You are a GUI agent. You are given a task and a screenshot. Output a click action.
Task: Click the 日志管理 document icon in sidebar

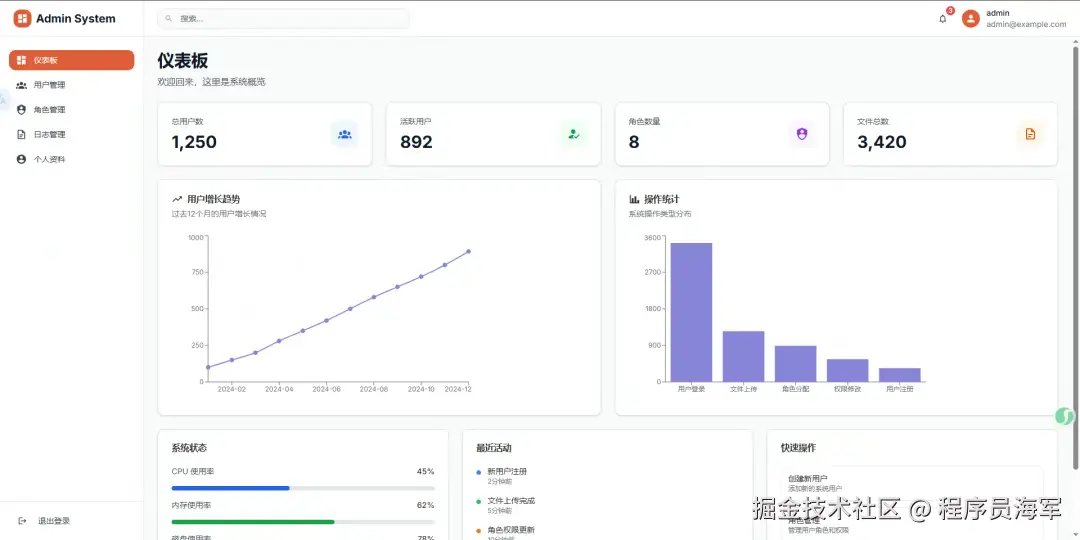[x=21, y=134]
